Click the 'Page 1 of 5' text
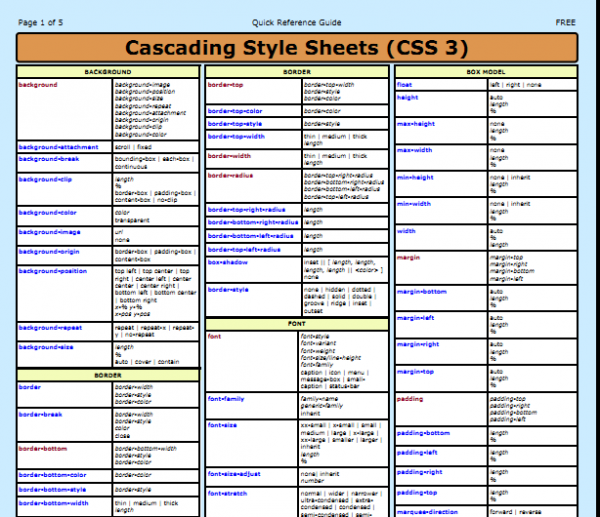The width and height of the screenshot is (600, 517). [41, 23]
